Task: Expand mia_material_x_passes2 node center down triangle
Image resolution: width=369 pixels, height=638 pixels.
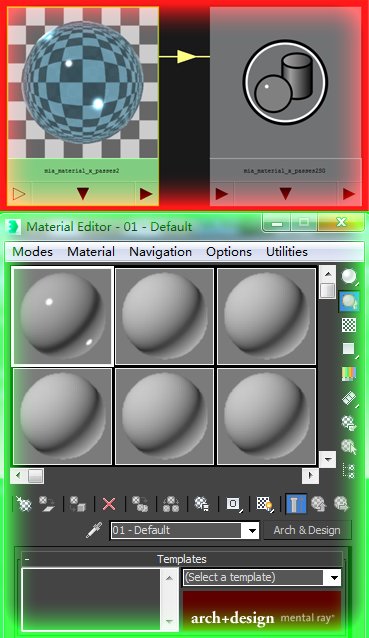Action: tap(83, 194)
